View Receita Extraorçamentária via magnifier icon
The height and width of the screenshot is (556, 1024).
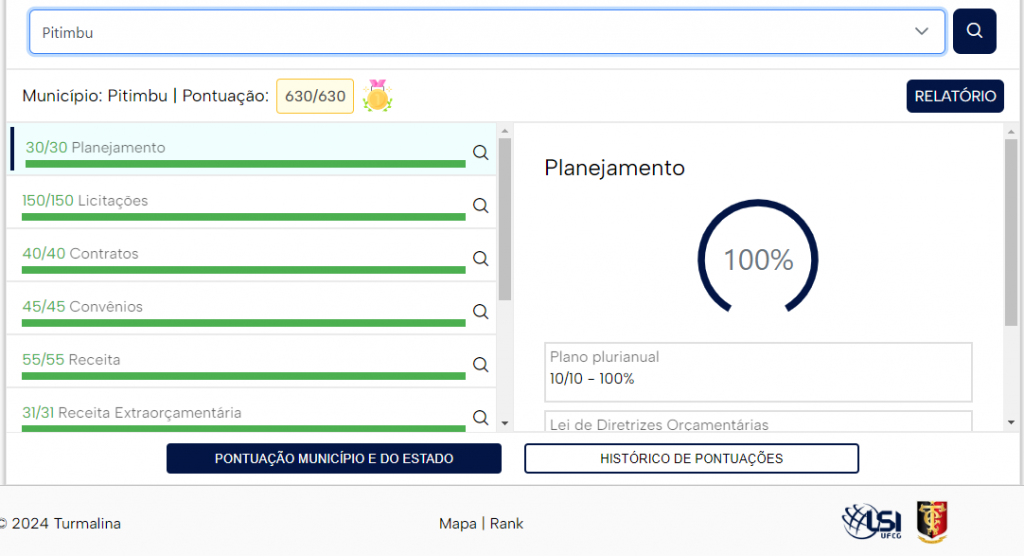click(480, 417)
